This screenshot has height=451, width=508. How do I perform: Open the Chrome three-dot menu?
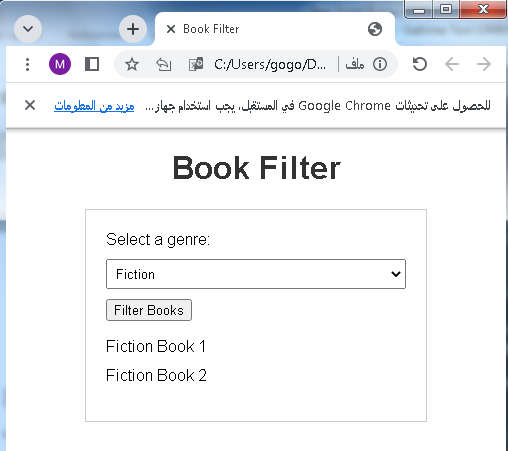click(x=27, y=64)
